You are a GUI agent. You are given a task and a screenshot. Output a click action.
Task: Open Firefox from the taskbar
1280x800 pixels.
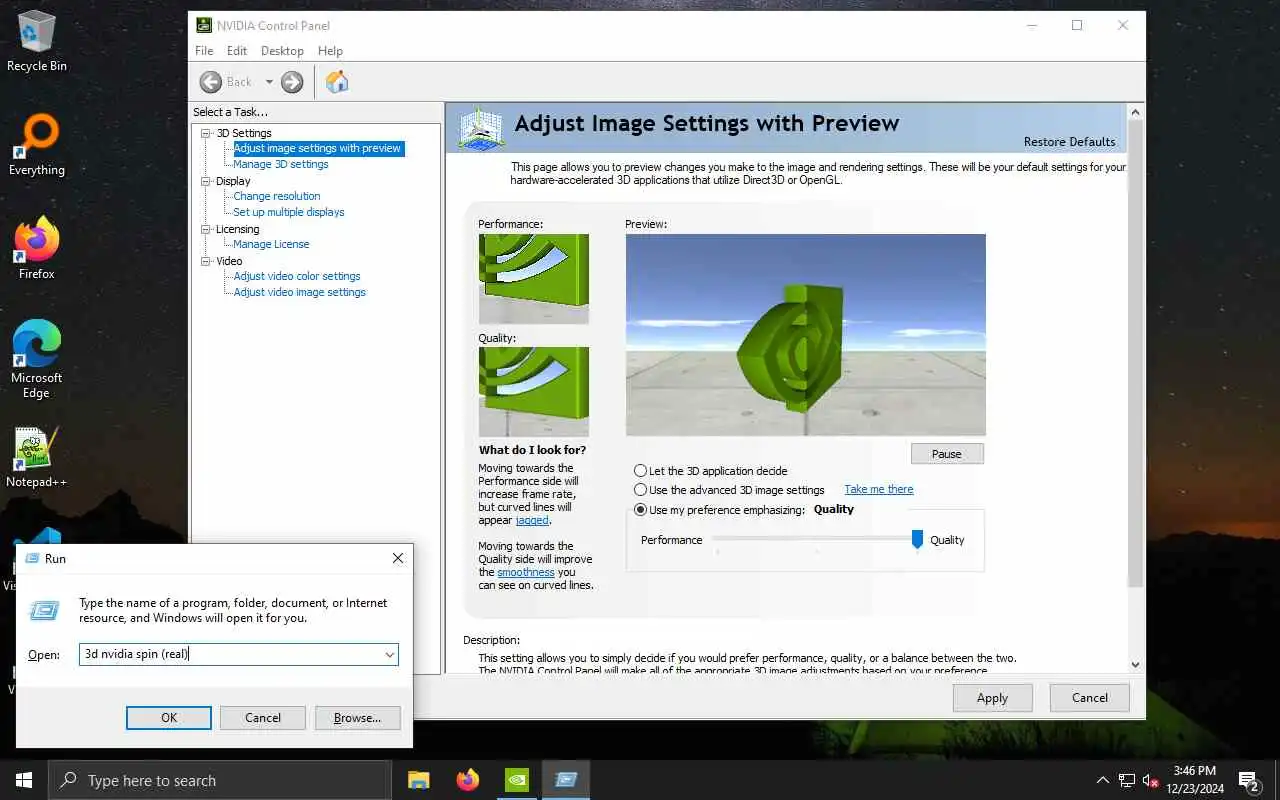tap(467, 780)
